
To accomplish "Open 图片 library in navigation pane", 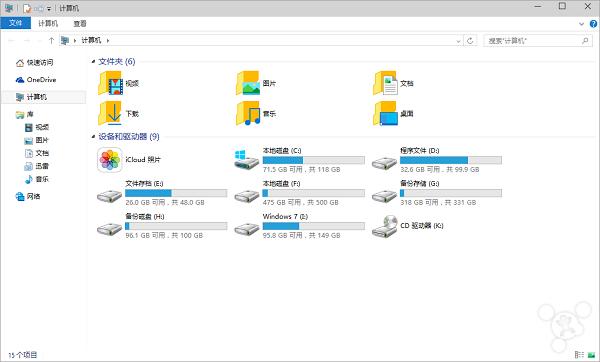I will 42,140.
